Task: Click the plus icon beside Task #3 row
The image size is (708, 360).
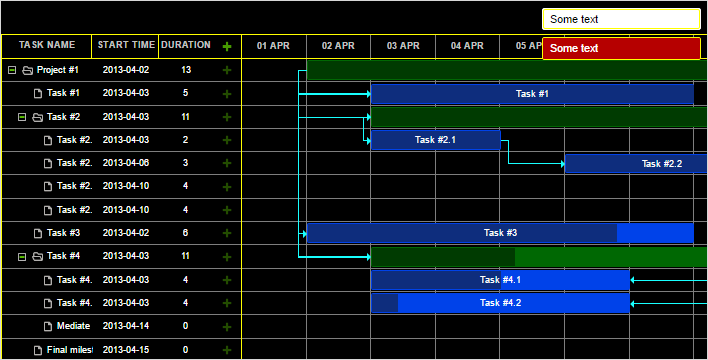Action: [227, 233]
